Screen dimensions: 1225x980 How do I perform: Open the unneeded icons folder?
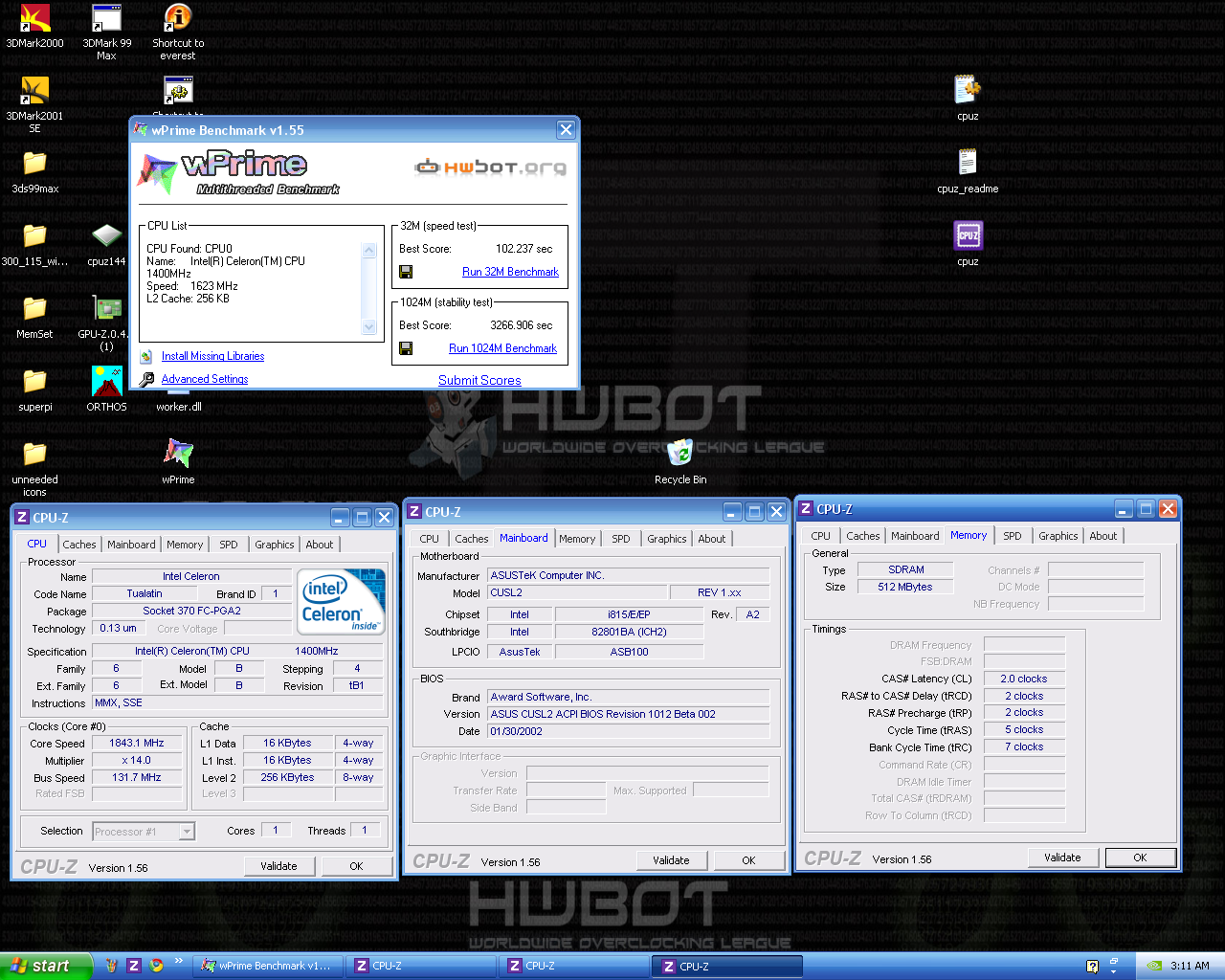tap(34, 455)
